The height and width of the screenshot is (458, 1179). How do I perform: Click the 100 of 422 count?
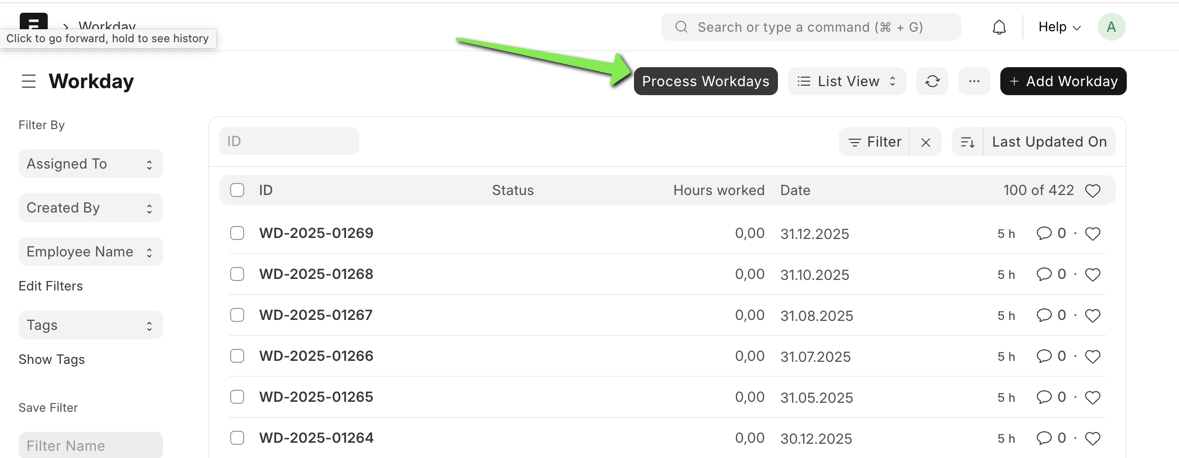pos(1038,190)
